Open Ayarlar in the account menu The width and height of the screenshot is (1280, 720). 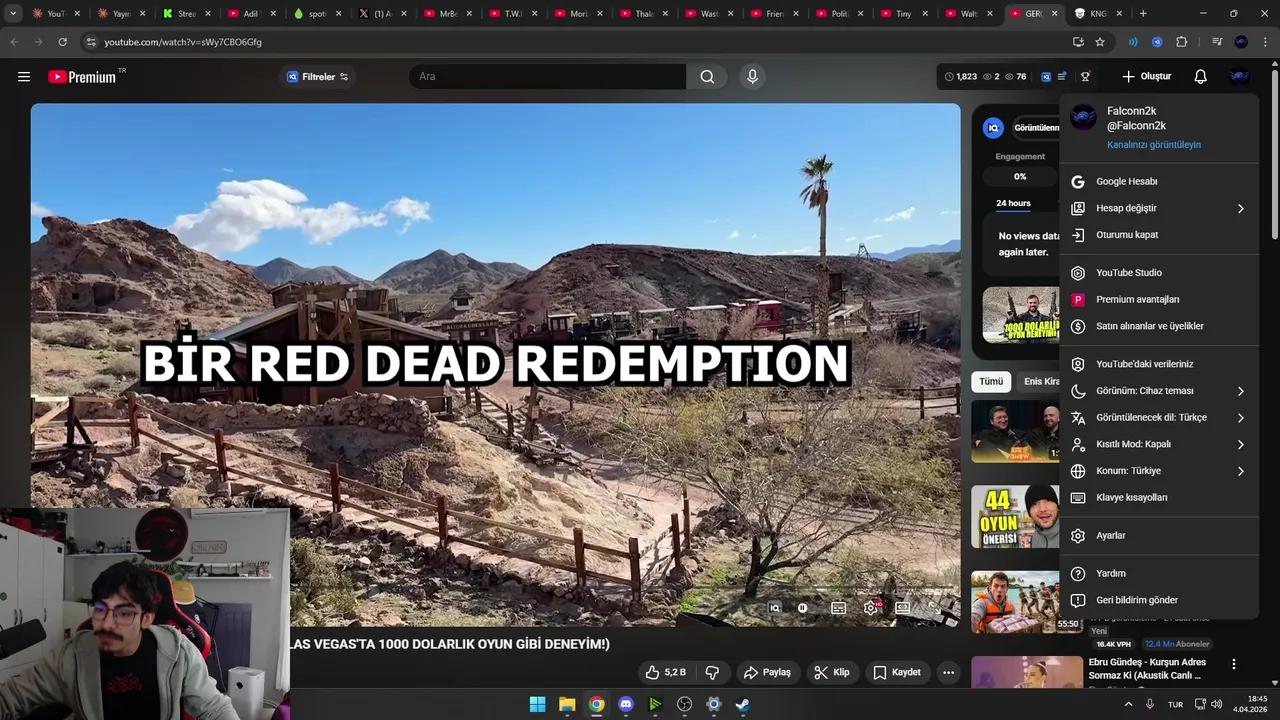[1158, 535]
